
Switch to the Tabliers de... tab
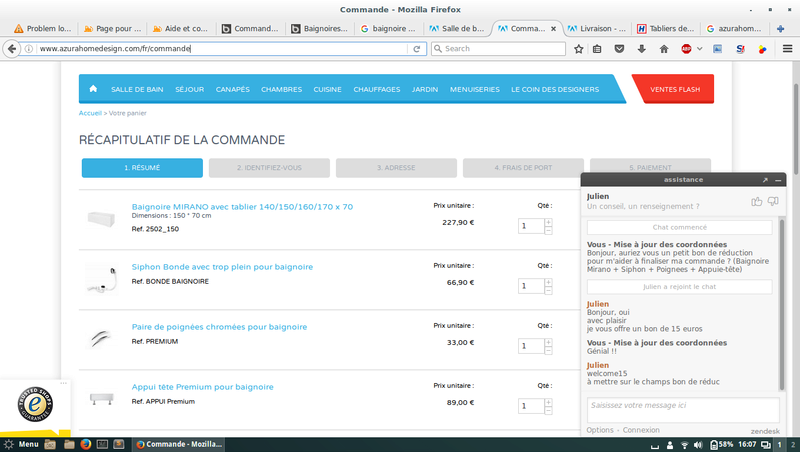click(666, 29)
